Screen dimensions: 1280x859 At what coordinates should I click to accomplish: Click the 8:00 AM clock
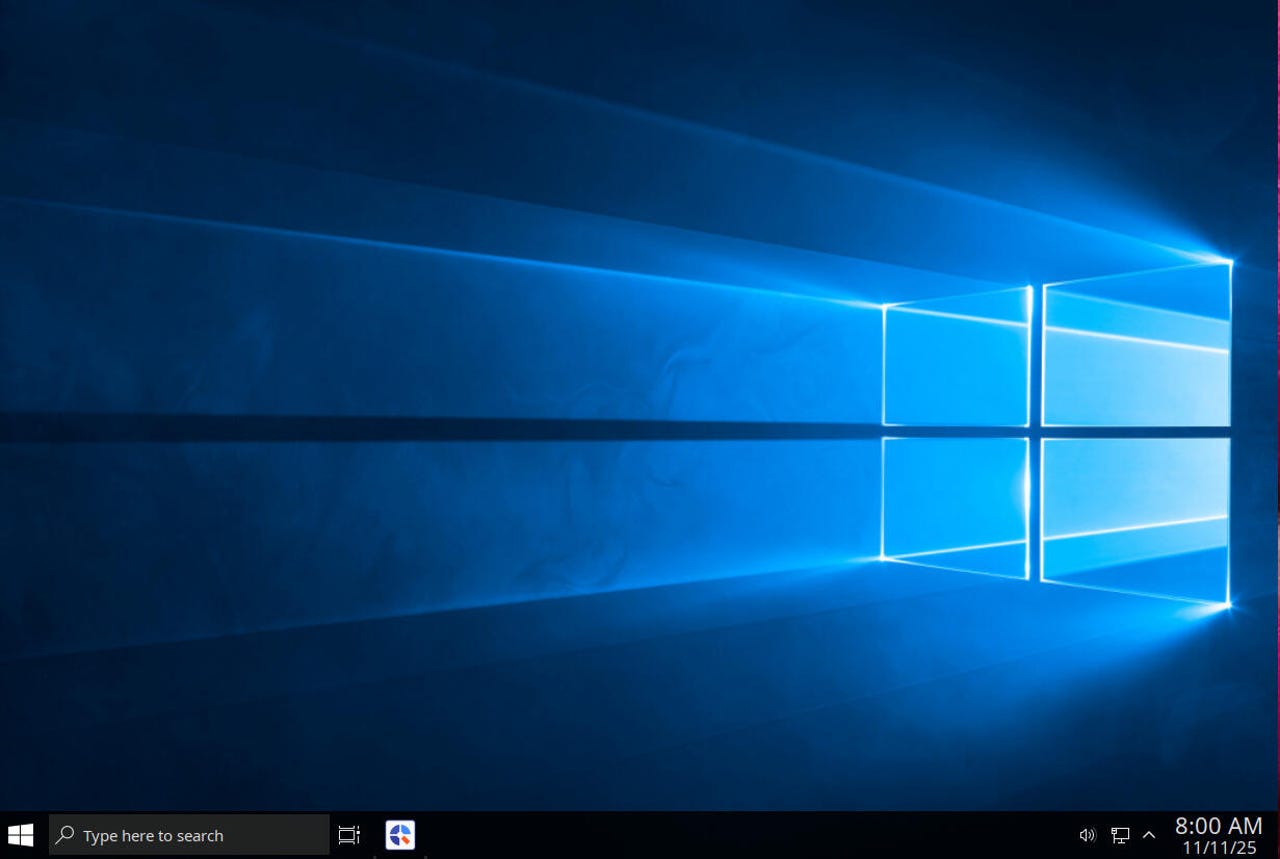[1218, 825]
